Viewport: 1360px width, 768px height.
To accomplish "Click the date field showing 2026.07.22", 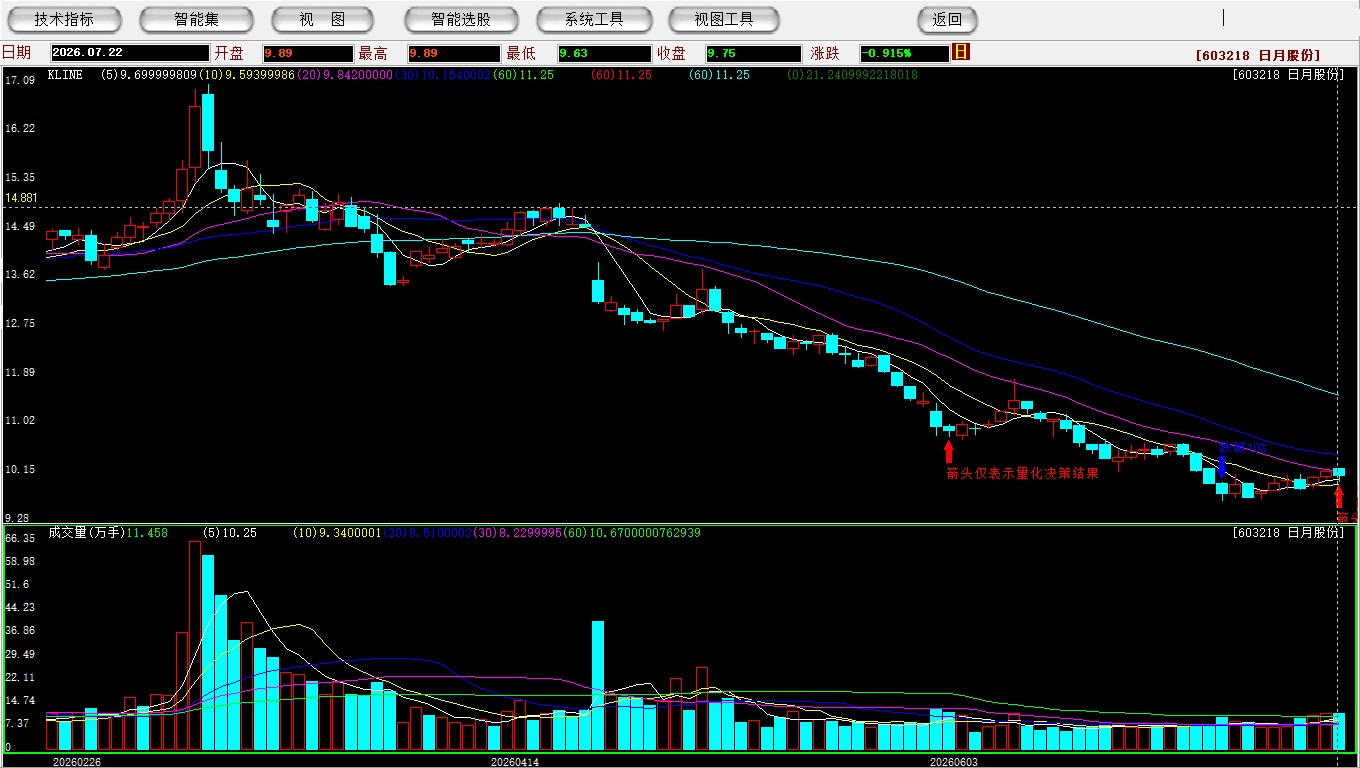I will tap(130, 54).
